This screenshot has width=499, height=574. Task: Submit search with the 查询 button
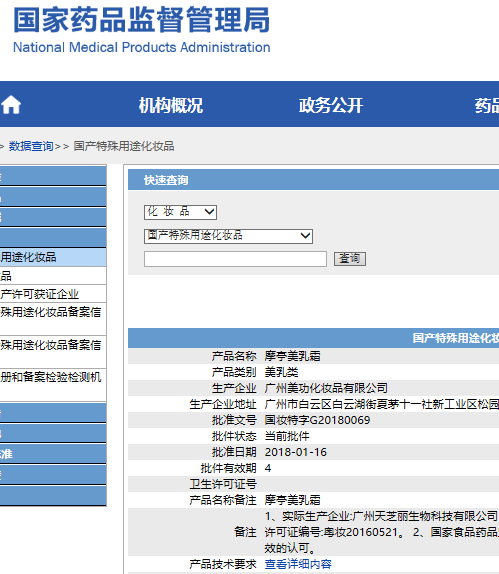coord(350,259)
